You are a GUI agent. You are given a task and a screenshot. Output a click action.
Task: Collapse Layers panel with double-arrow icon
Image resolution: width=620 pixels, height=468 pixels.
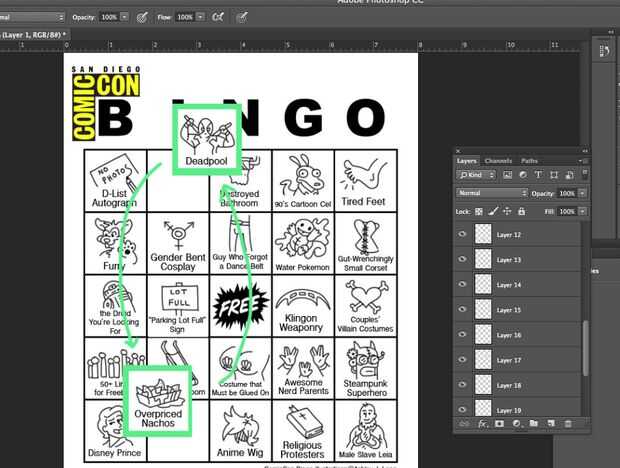[584, 151]
